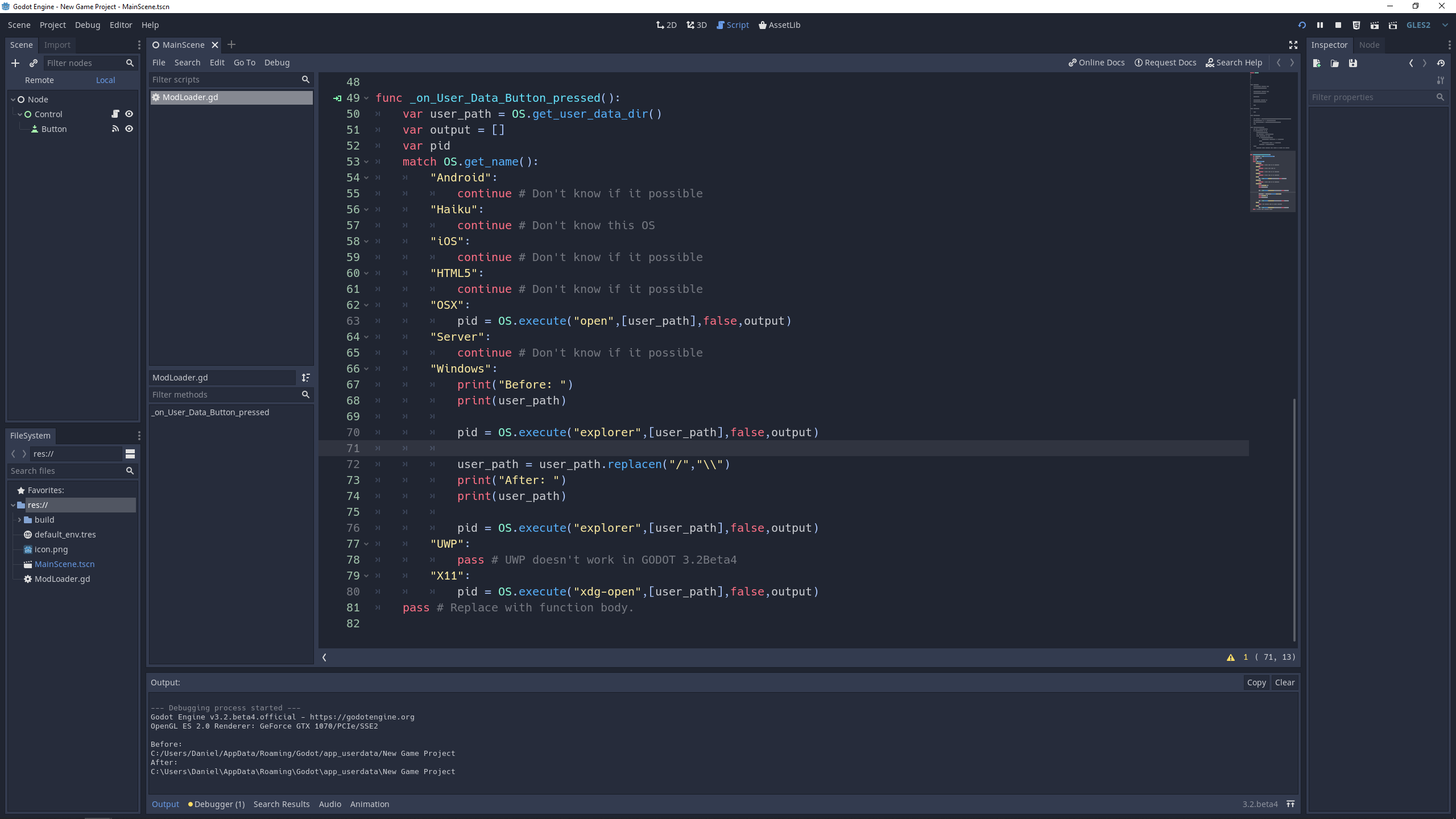Image resolution: width=1456 pixels, height=819 pixels.
Task: Open the Debug menu in script editor
Action: pyautogui.click(x=276, y=63)
